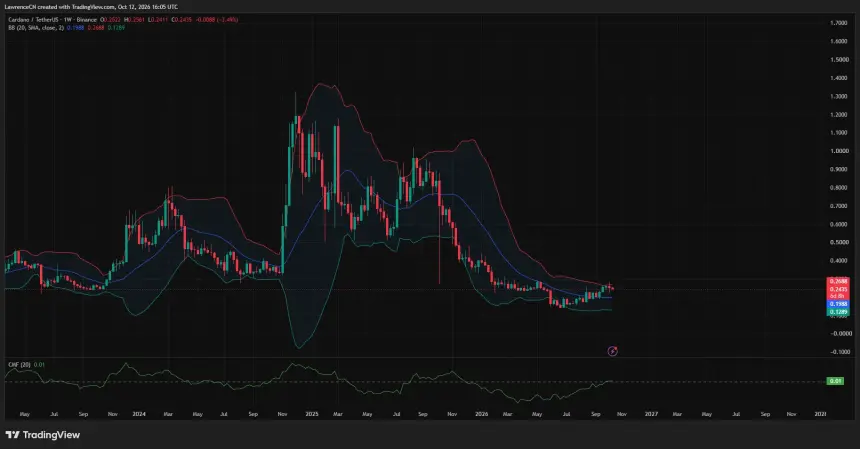The image size is (860, 449).
Task: Click the red 0.2688 upper band price label
Action: coord(838,281)
